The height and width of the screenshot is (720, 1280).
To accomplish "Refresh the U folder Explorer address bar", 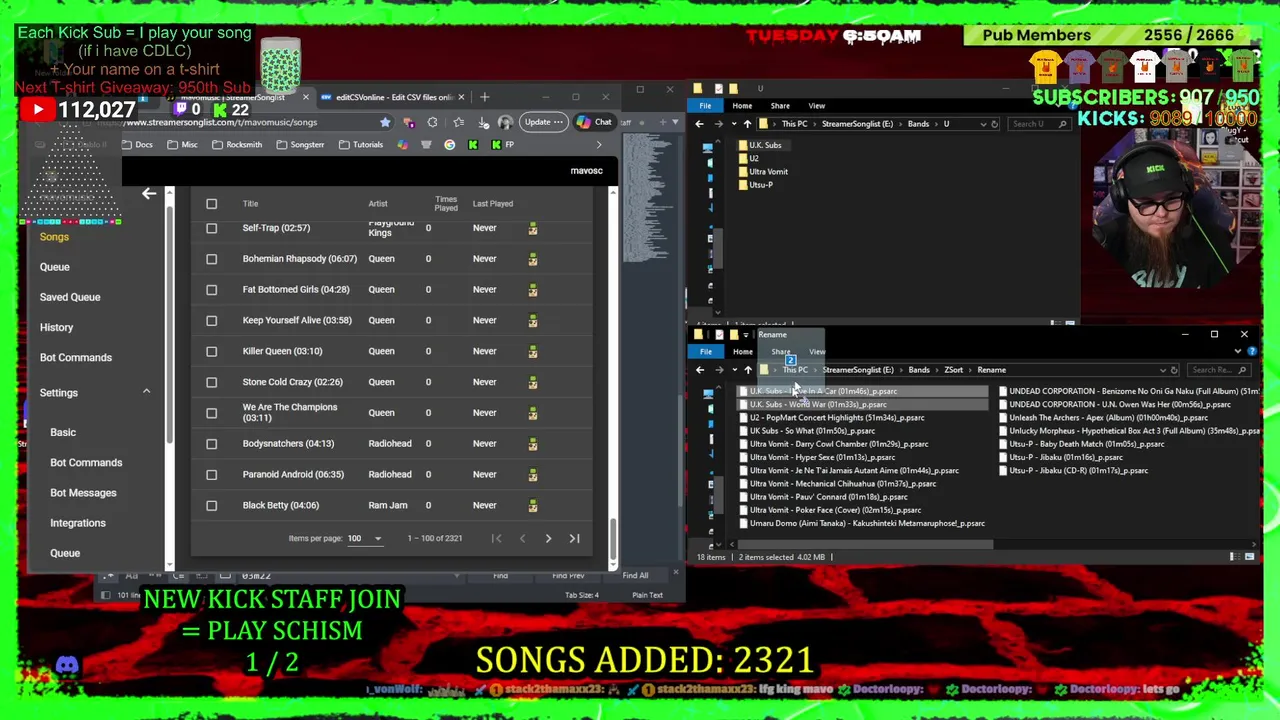I will [994, 124].
